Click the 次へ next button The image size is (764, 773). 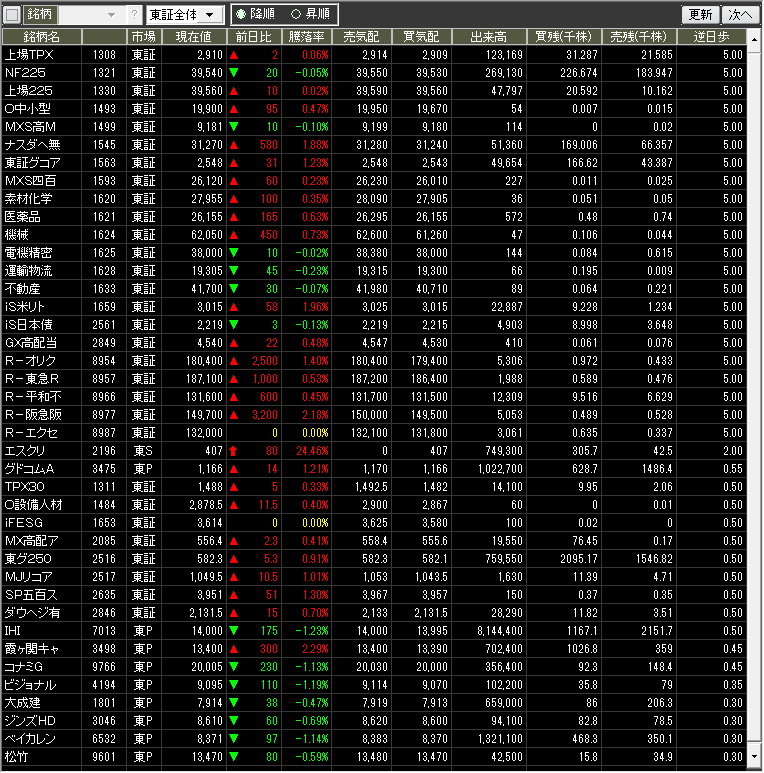[740, 15]
